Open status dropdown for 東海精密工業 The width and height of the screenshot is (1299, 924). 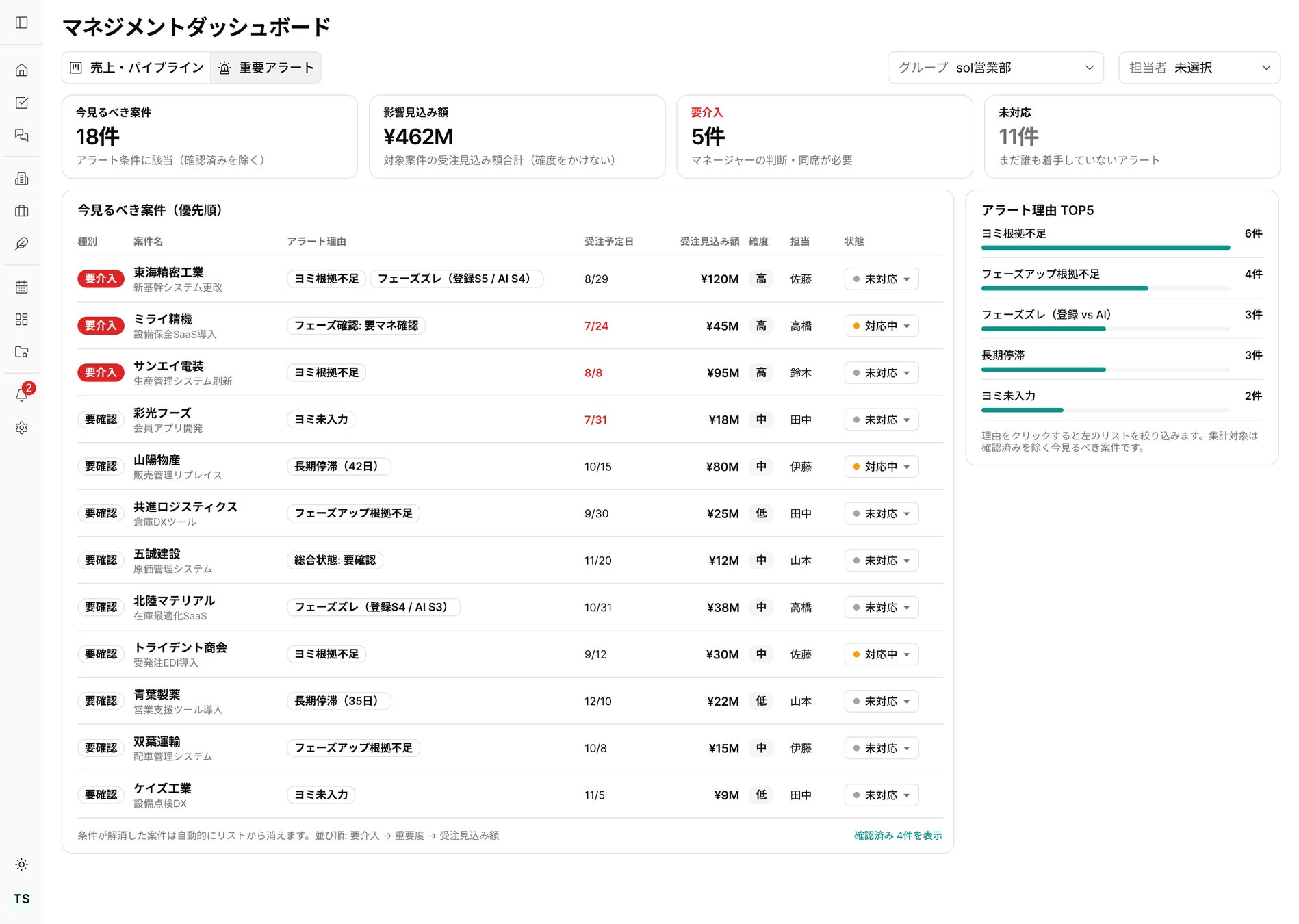pos(882,279)
